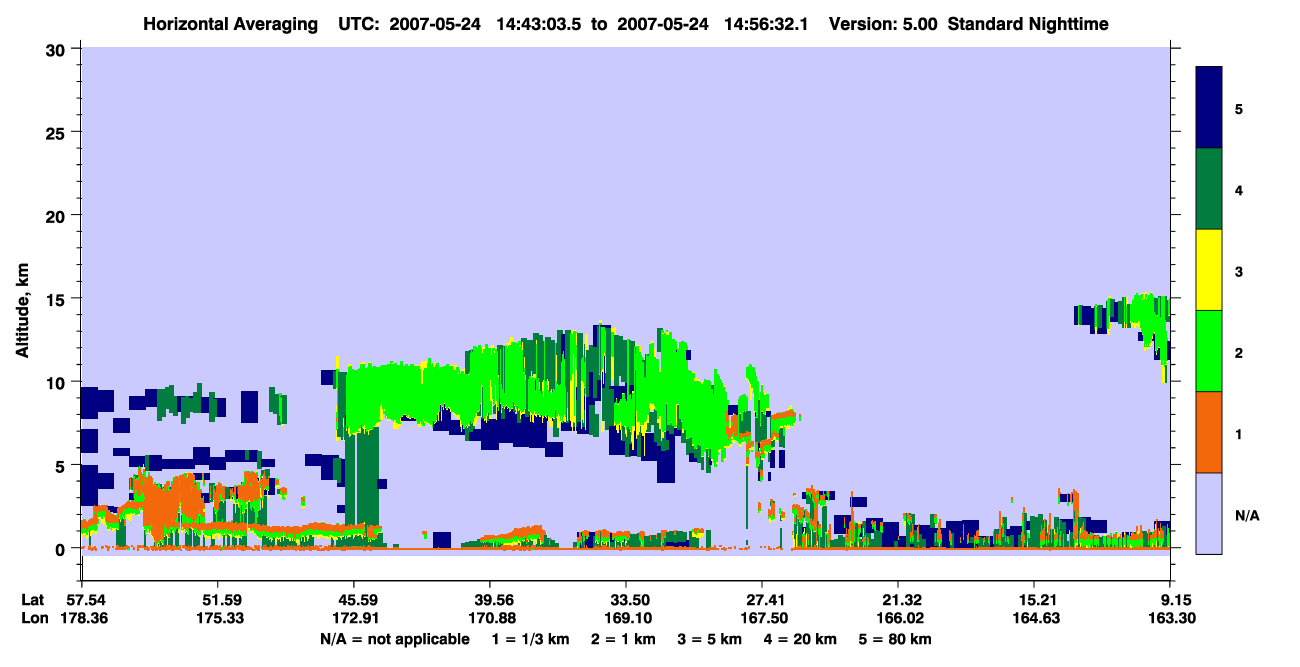The image size is (1300, 667).
Task: Click the orange color bar segment labeled 1
Action: point(1209,432)
